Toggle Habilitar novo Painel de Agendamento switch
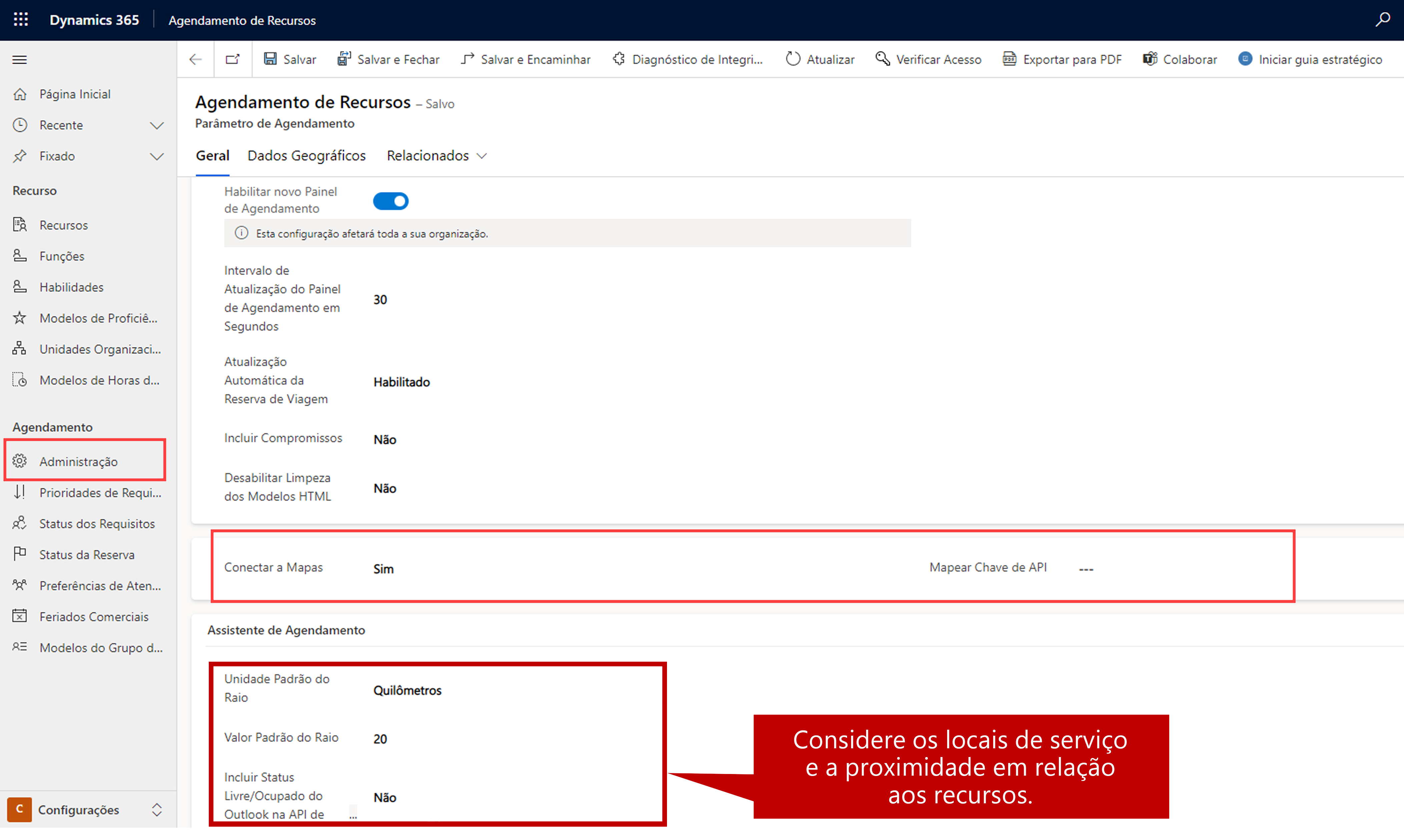 click(x=391, y=201)
